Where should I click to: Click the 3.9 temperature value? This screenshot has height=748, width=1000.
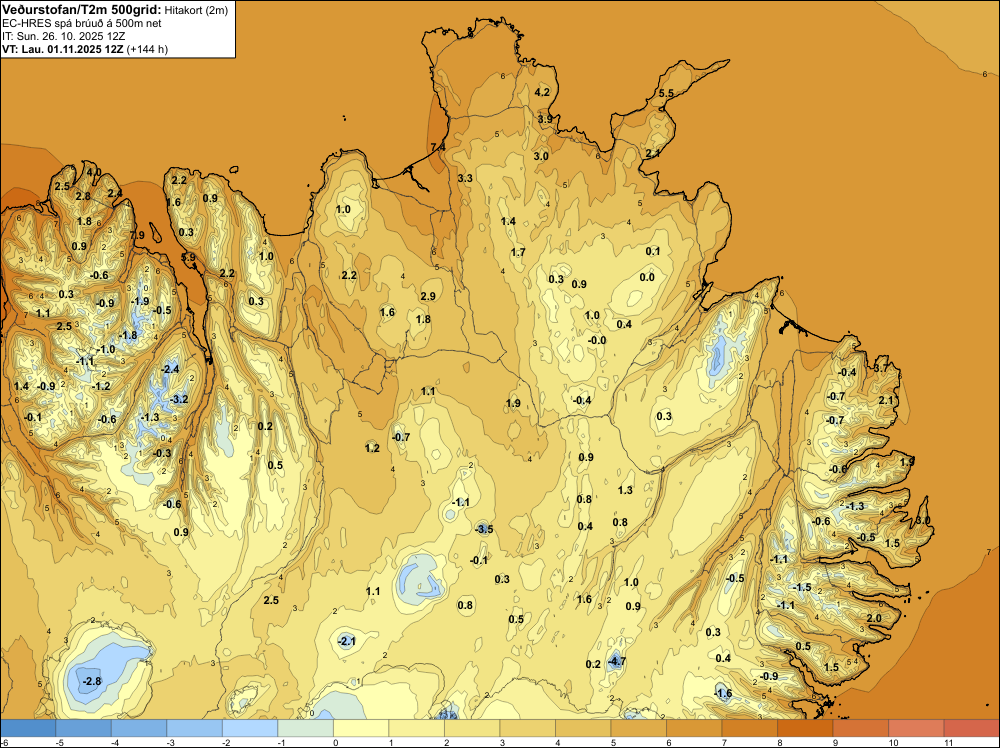545,119
